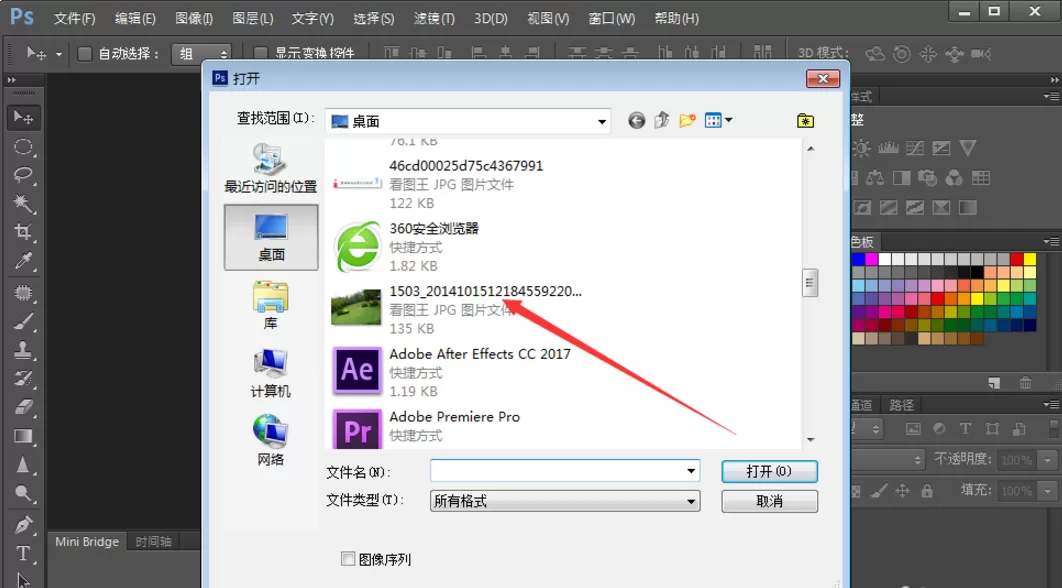Screen dimensions: 1062x588
Task: Click the 打开(O) button
Action: pos(769,471)
